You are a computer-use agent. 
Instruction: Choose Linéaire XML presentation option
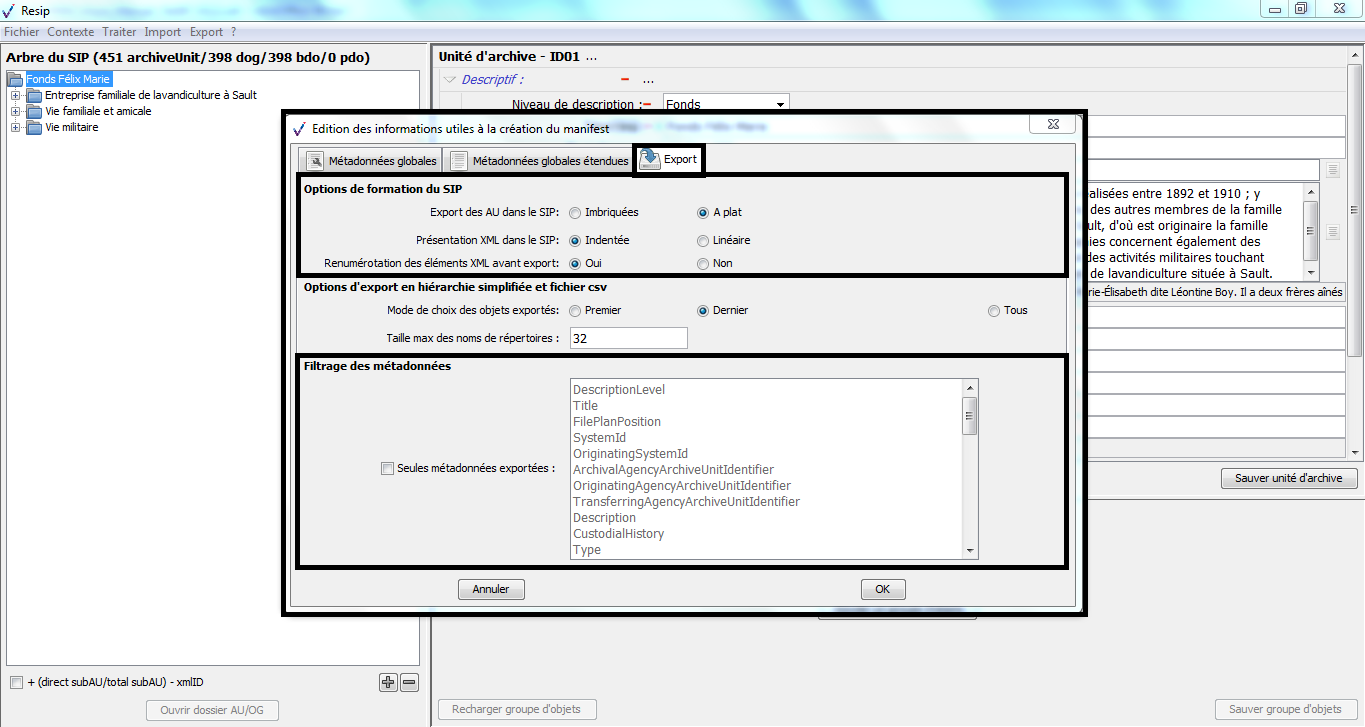703,240
